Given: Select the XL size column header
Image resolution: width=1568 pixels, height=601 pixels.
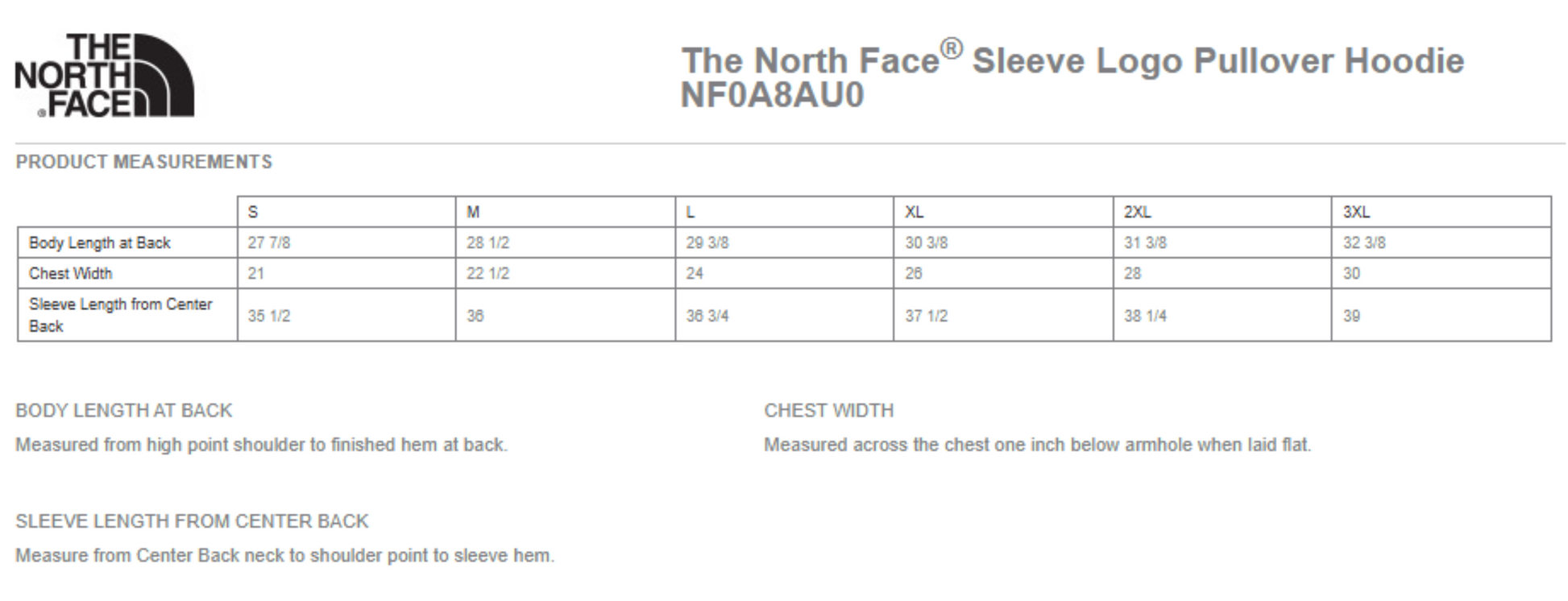Looking at the screenshot, I should (x=914, y=212).
